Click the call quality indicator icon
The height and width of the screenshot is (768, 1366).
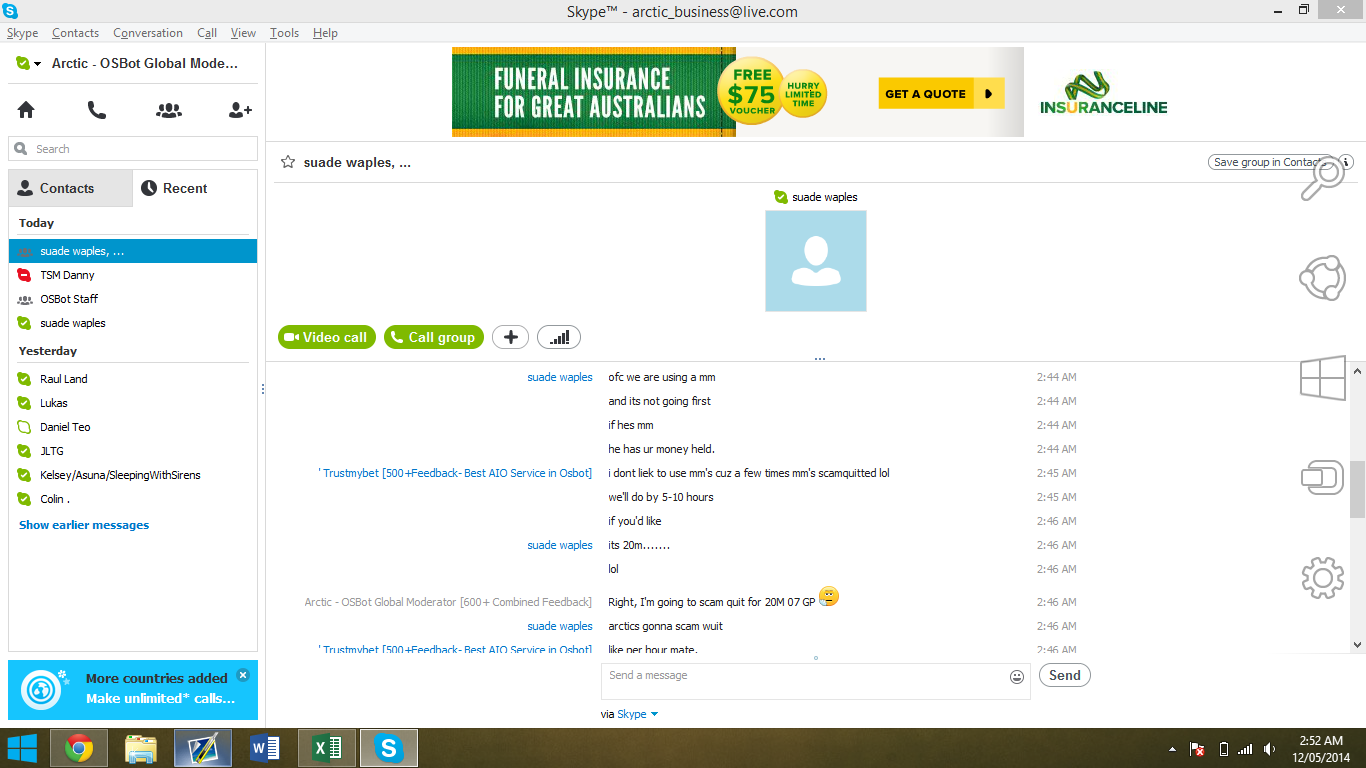coord(559,337)
